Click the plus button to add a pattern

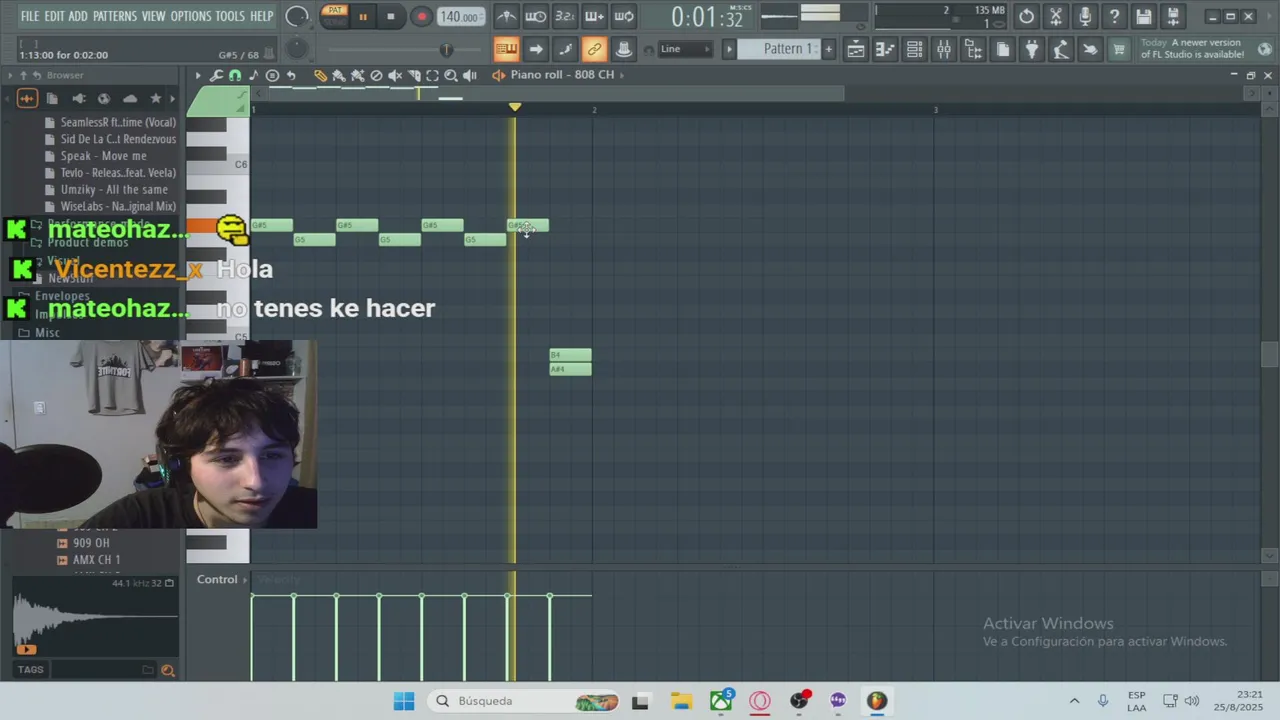click(828, 49)
